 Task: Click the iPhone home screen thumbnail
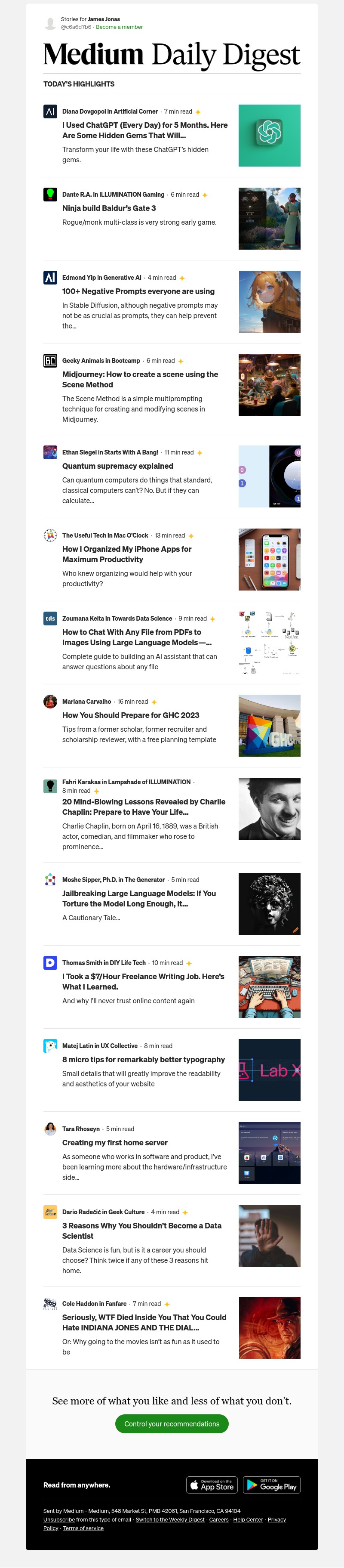[x=269, y=560]
